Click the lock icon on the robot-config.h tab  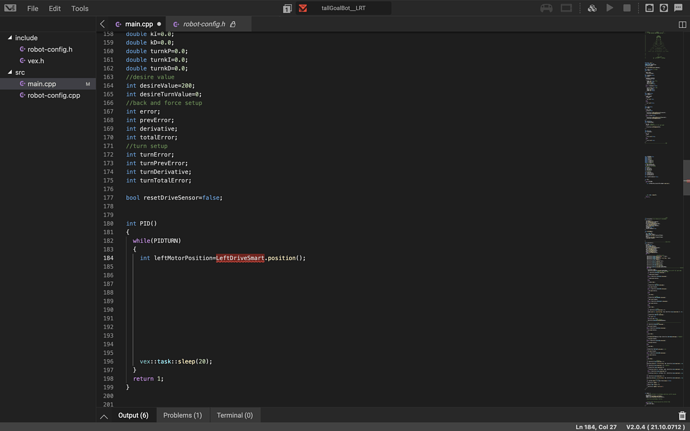pos(233,24)
